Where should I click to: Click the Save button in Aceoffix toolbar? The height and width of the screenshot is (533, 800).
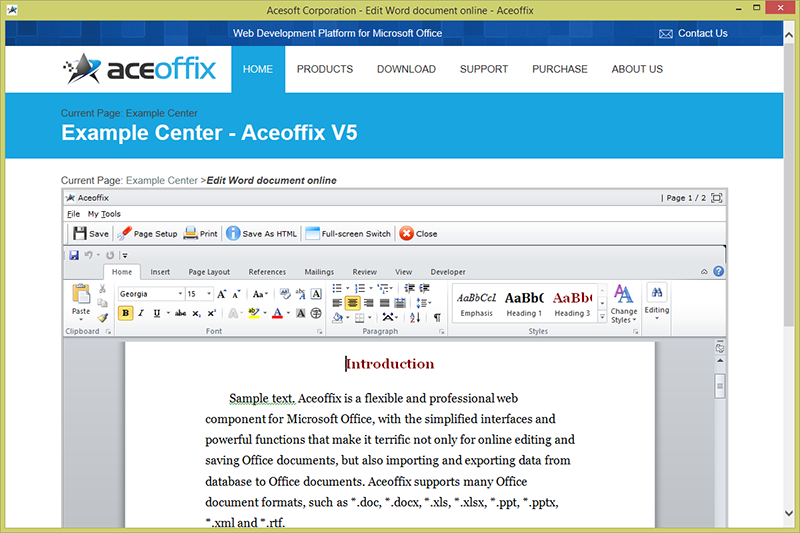point(91,234)
